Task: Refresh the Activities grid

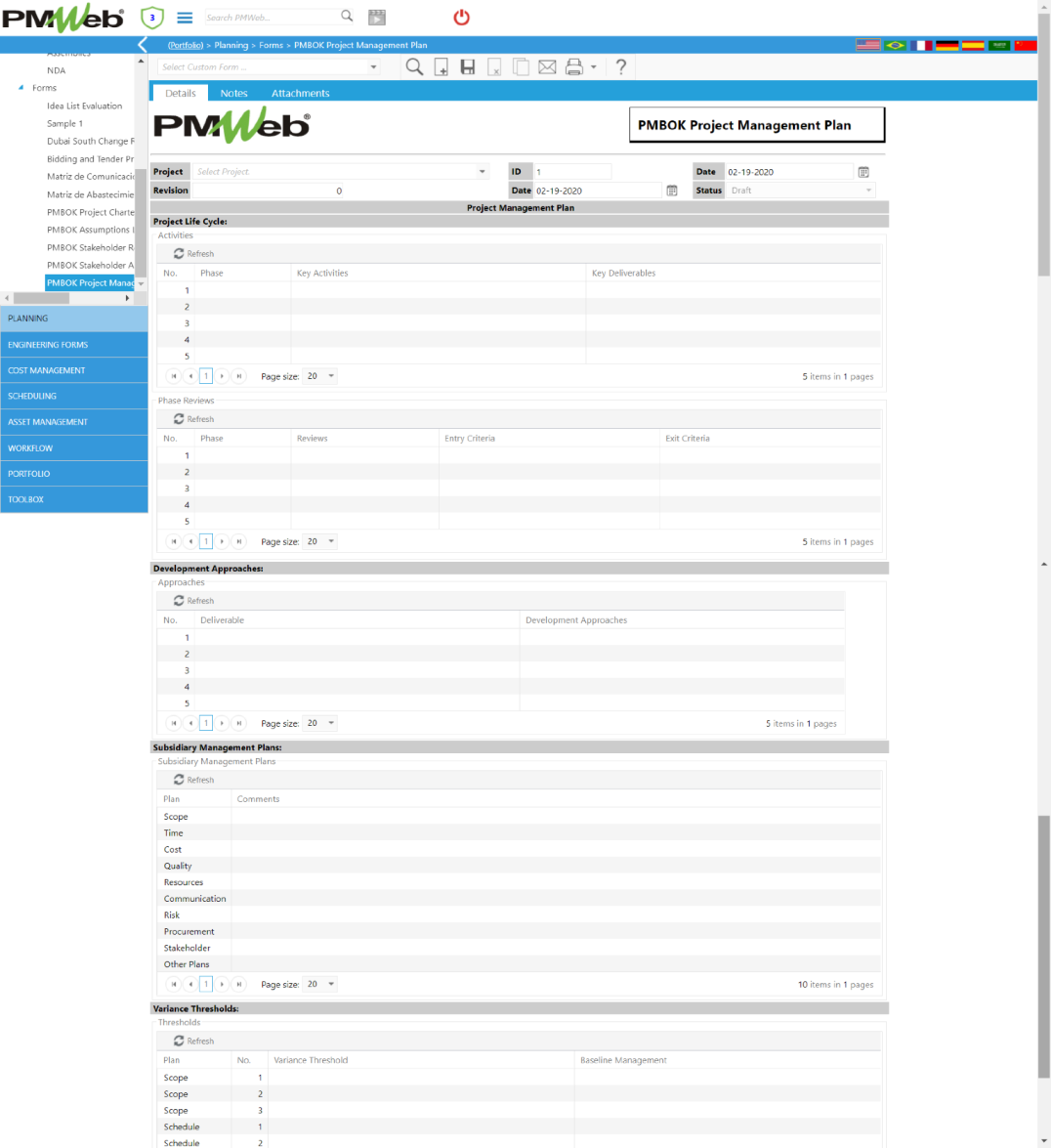Action: tap(194, 253)
